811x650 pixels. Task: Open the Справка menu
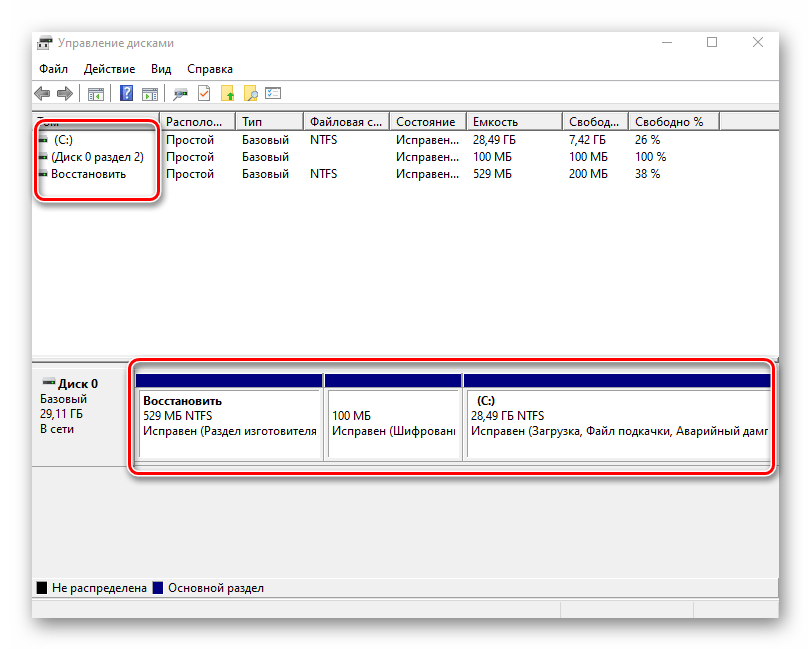(x=210, y=69)
